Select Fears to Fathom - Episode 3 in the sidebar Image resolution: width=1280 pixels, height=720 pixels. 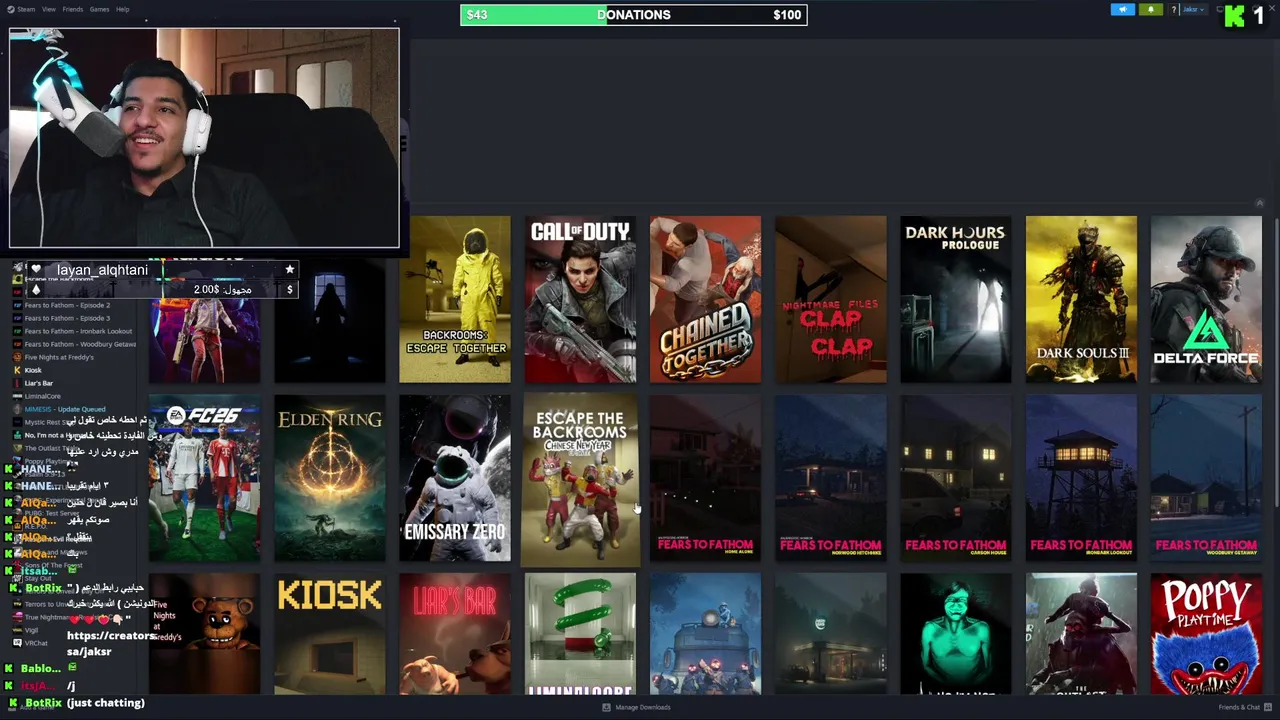[x=67, y=318]
